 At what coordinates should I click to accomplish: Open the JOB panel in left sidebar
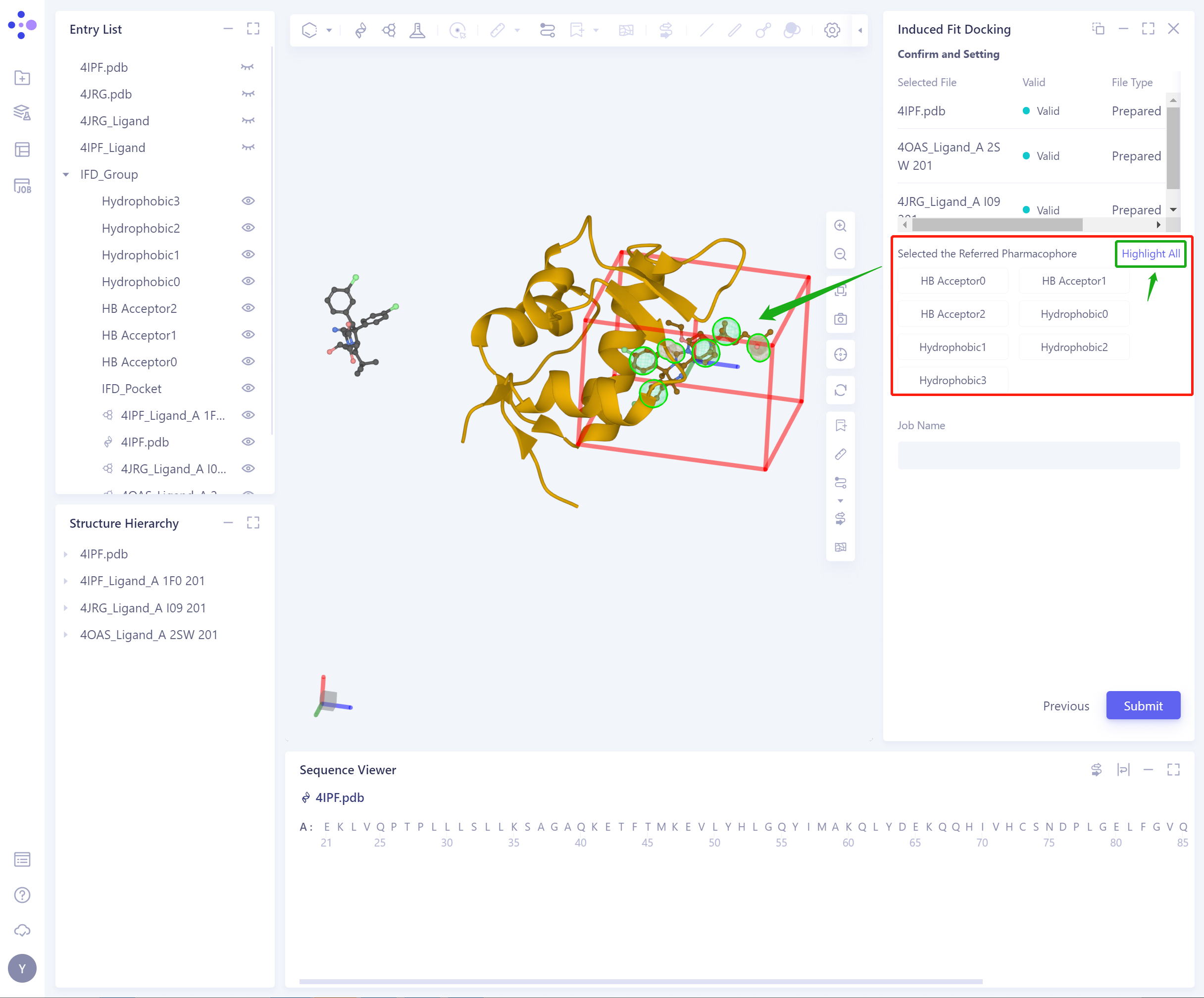tap(22, 186)
